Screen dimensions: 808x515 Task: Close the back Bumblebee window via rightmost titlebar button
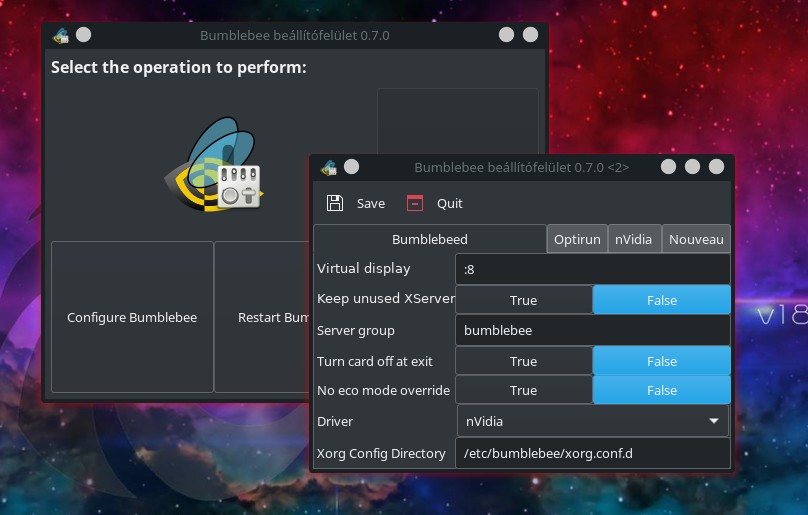tap(530, 35)
